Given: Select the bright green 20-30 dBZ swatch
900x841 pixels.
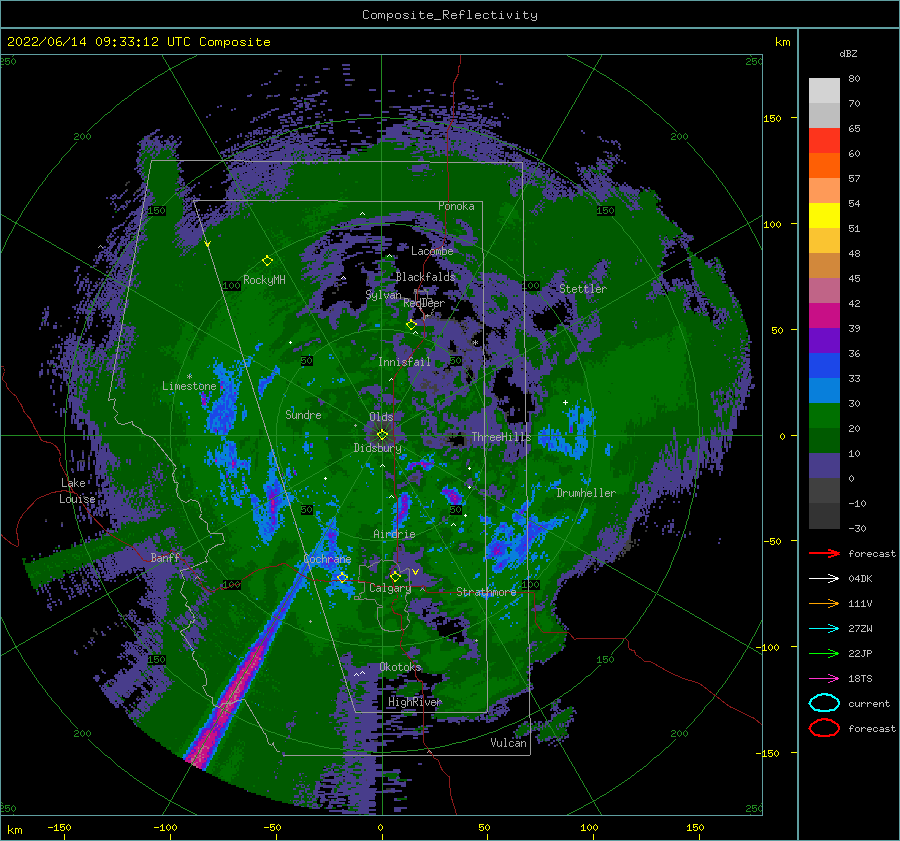Looking at the screenshot, I should tap(824, 416).
